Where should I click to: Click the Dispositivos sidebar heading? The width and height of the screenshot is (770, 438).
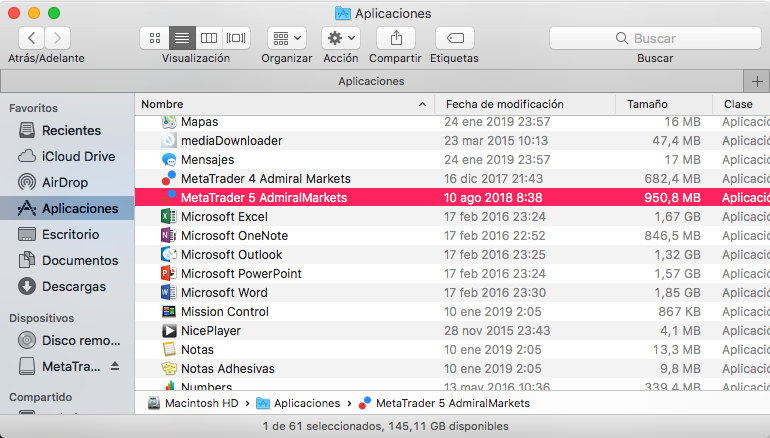pos(41,318)
